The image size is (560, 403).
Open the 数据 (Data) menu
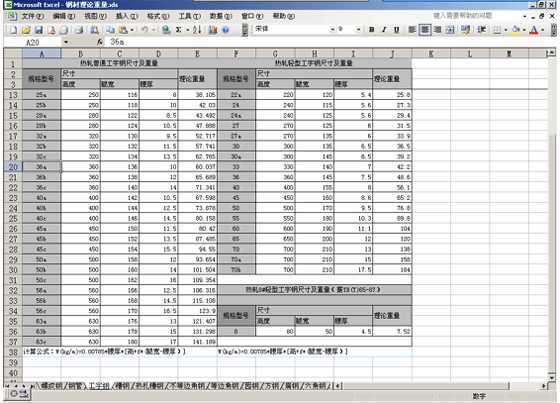coord(221,16)
